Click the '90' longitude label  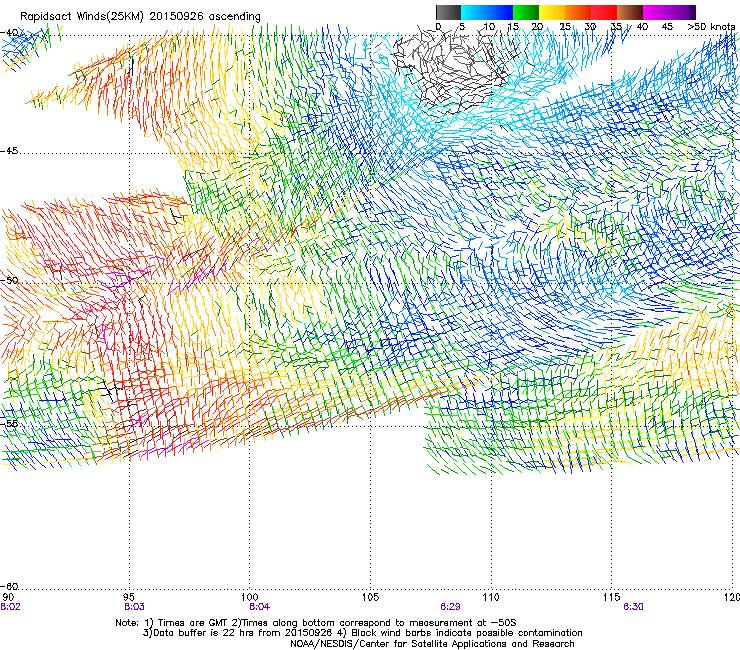8,598
